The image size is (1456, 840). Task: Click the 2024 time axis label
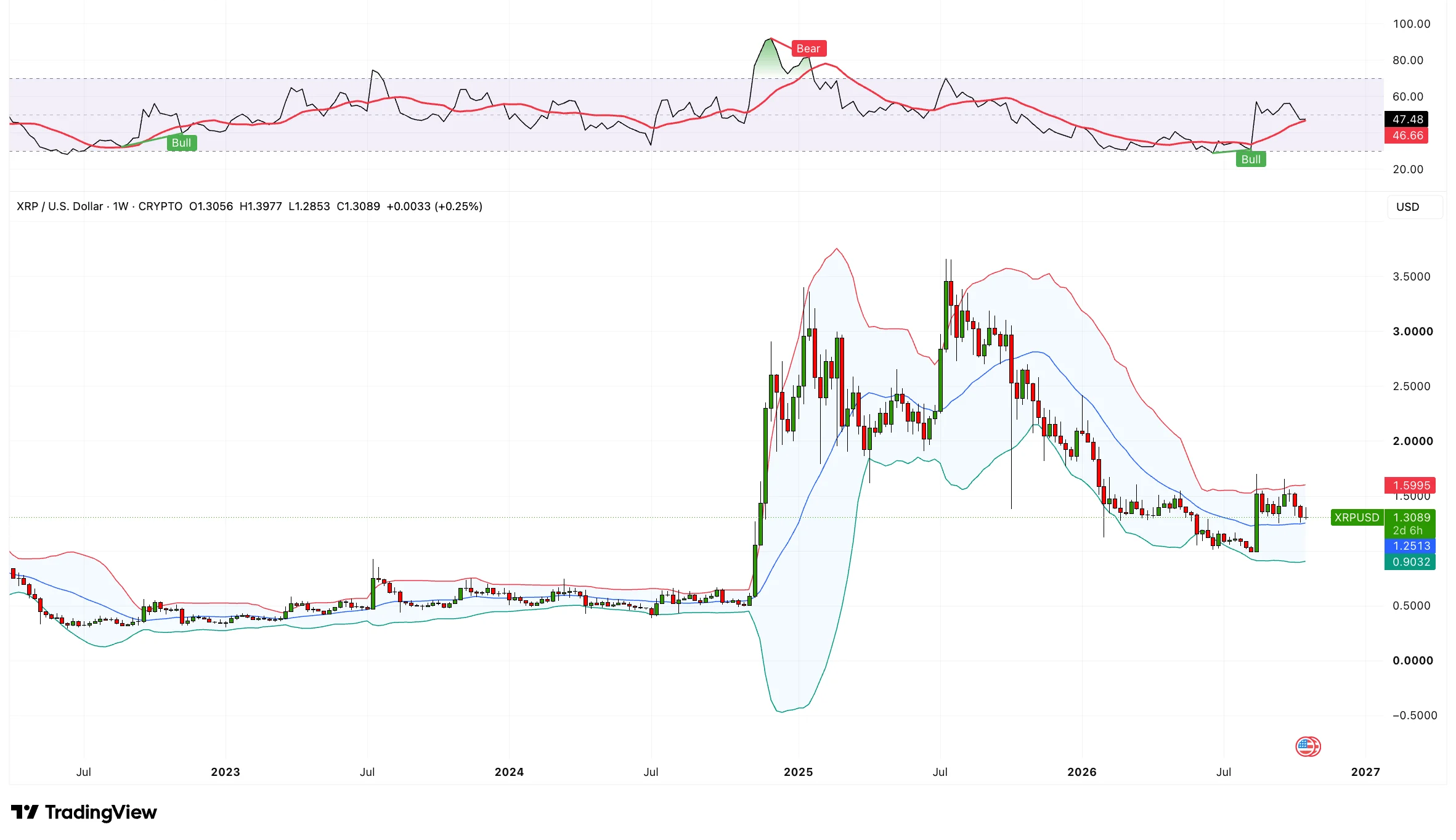[509, 772]
